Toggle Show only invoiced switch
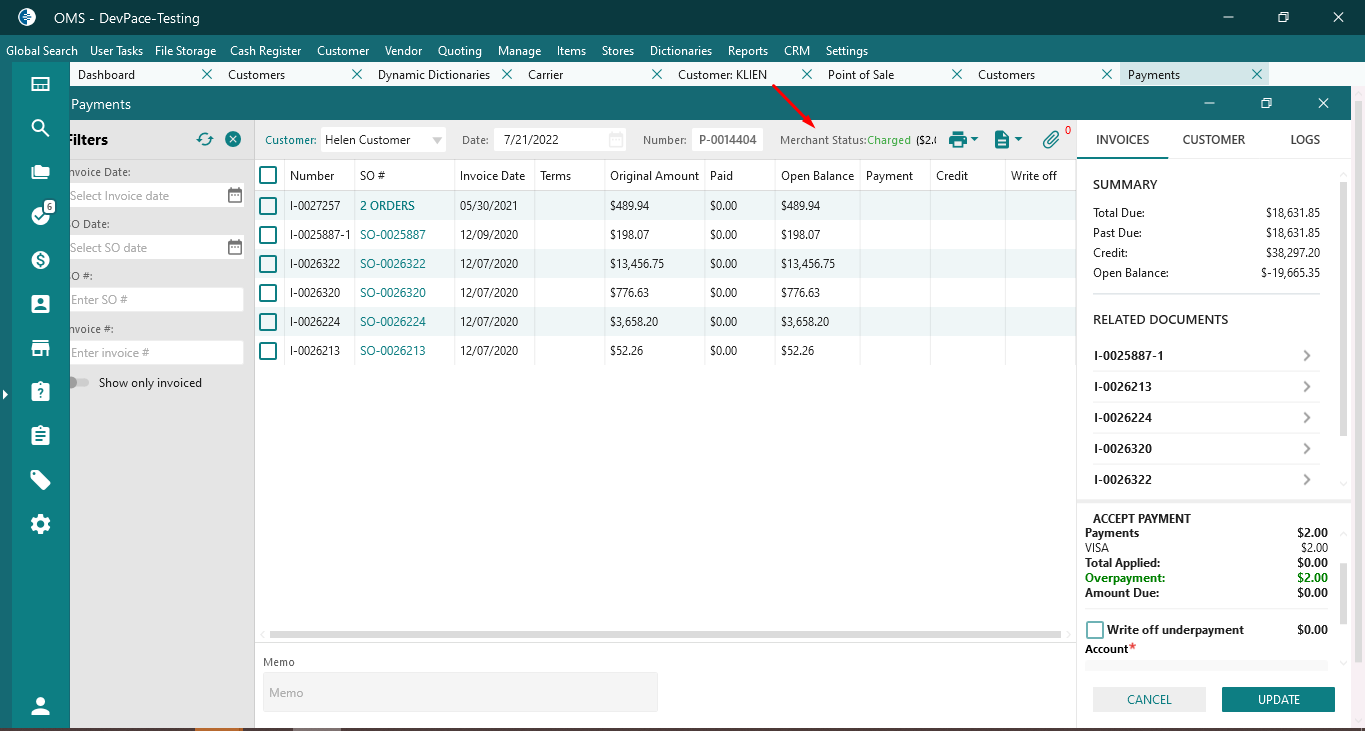 pos(78,383)
